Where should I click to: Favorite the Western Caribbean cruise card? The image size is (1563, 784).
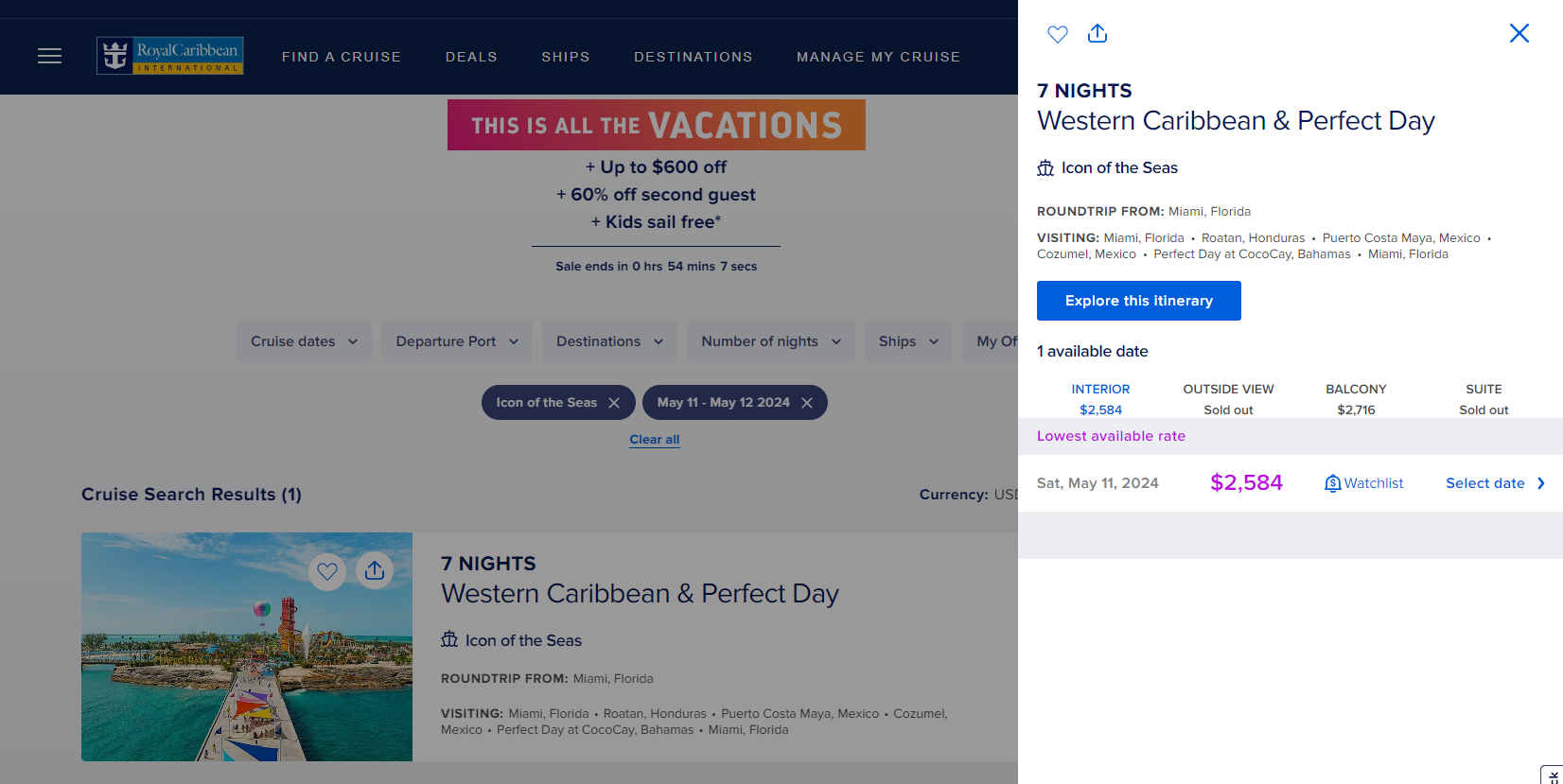coord(327,571)
